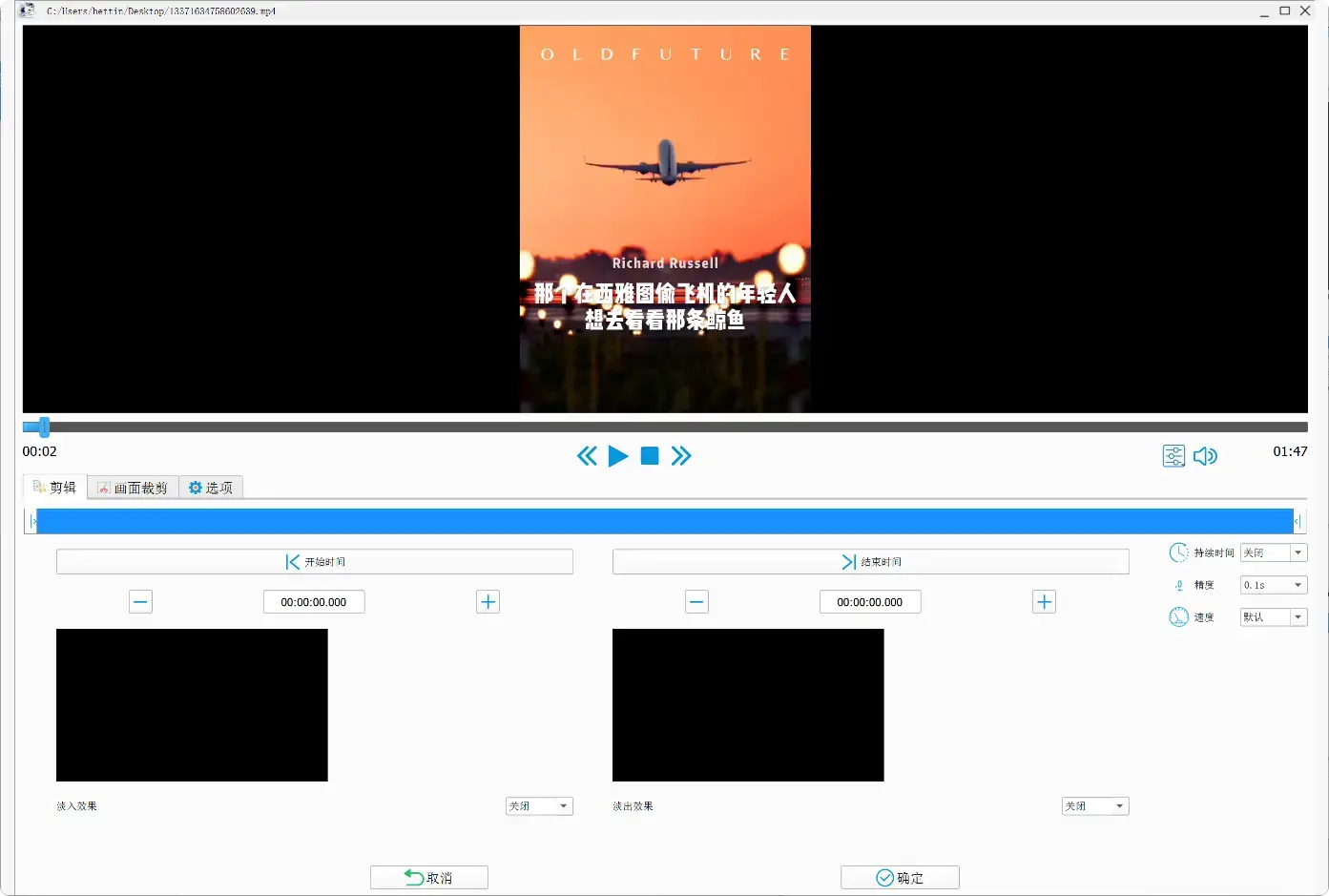Click the fast-forward double-arrow button

tap(681, 456)
